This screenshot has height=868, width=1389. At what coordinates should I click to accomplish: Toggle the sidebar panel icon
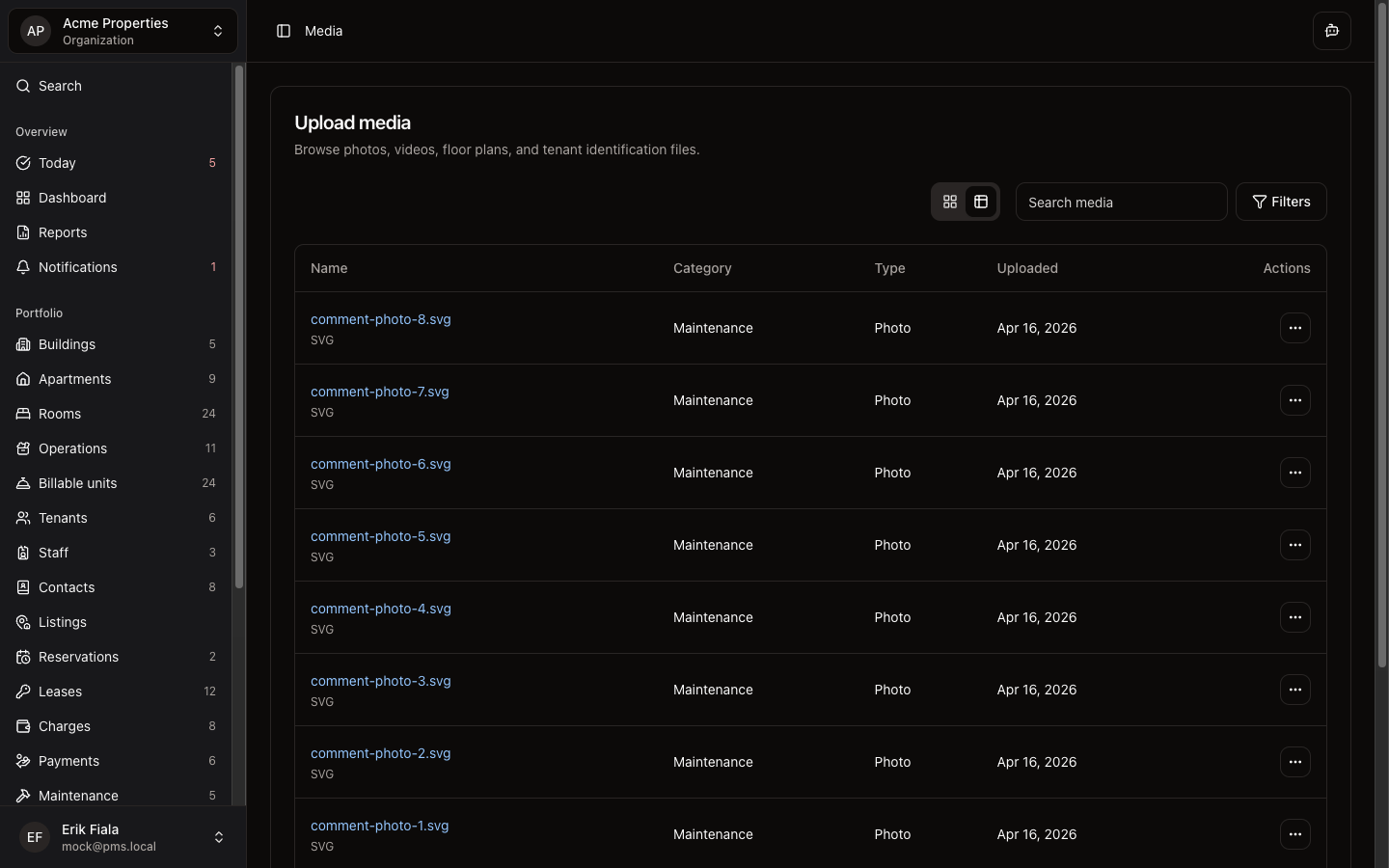pos(284,31)
